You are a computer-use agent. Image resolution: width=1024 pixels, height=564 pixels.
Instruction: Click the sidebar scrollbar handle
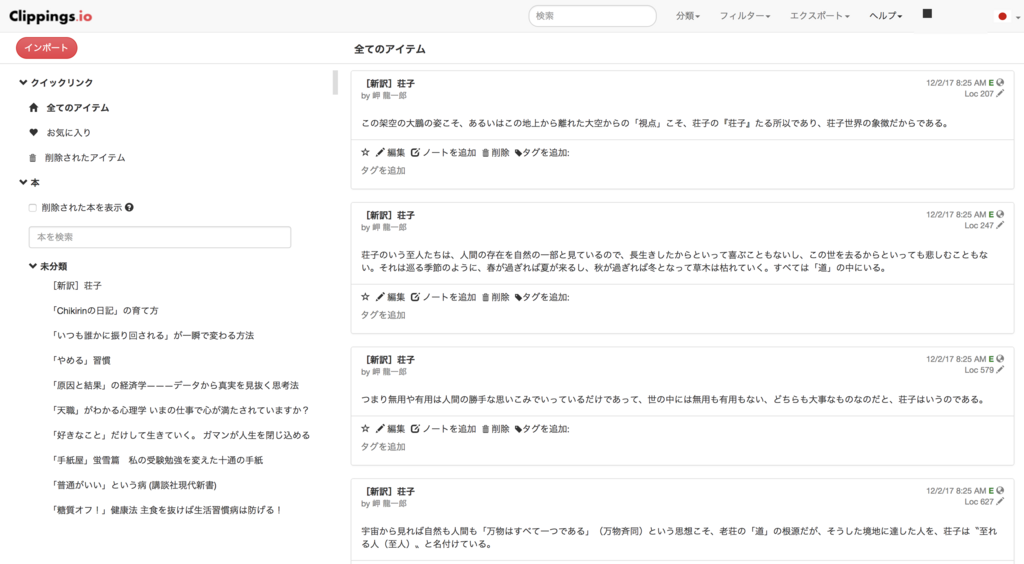coord(335,83)
